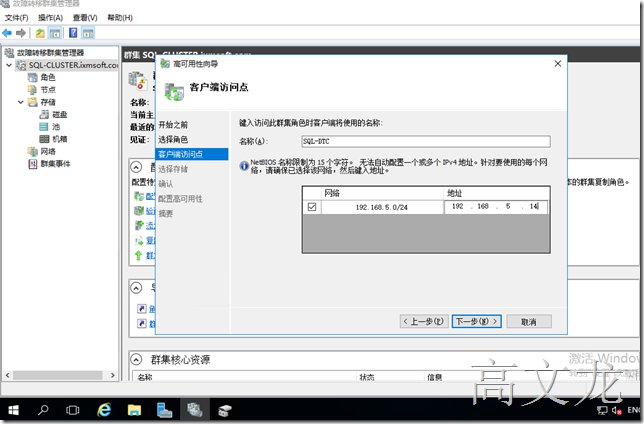Select wizard step 客户端访问点
The height and width of the screenshot is (424, 644).
tap(192, 154)
